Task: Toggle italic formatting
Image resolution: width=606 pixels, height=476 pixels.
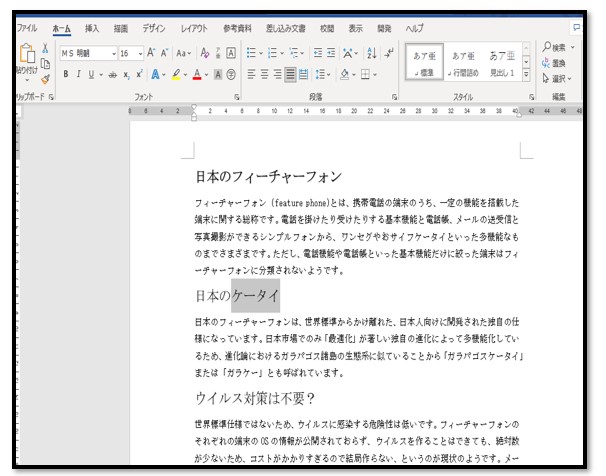Action: pyautogui.click(x=78, y=74)
